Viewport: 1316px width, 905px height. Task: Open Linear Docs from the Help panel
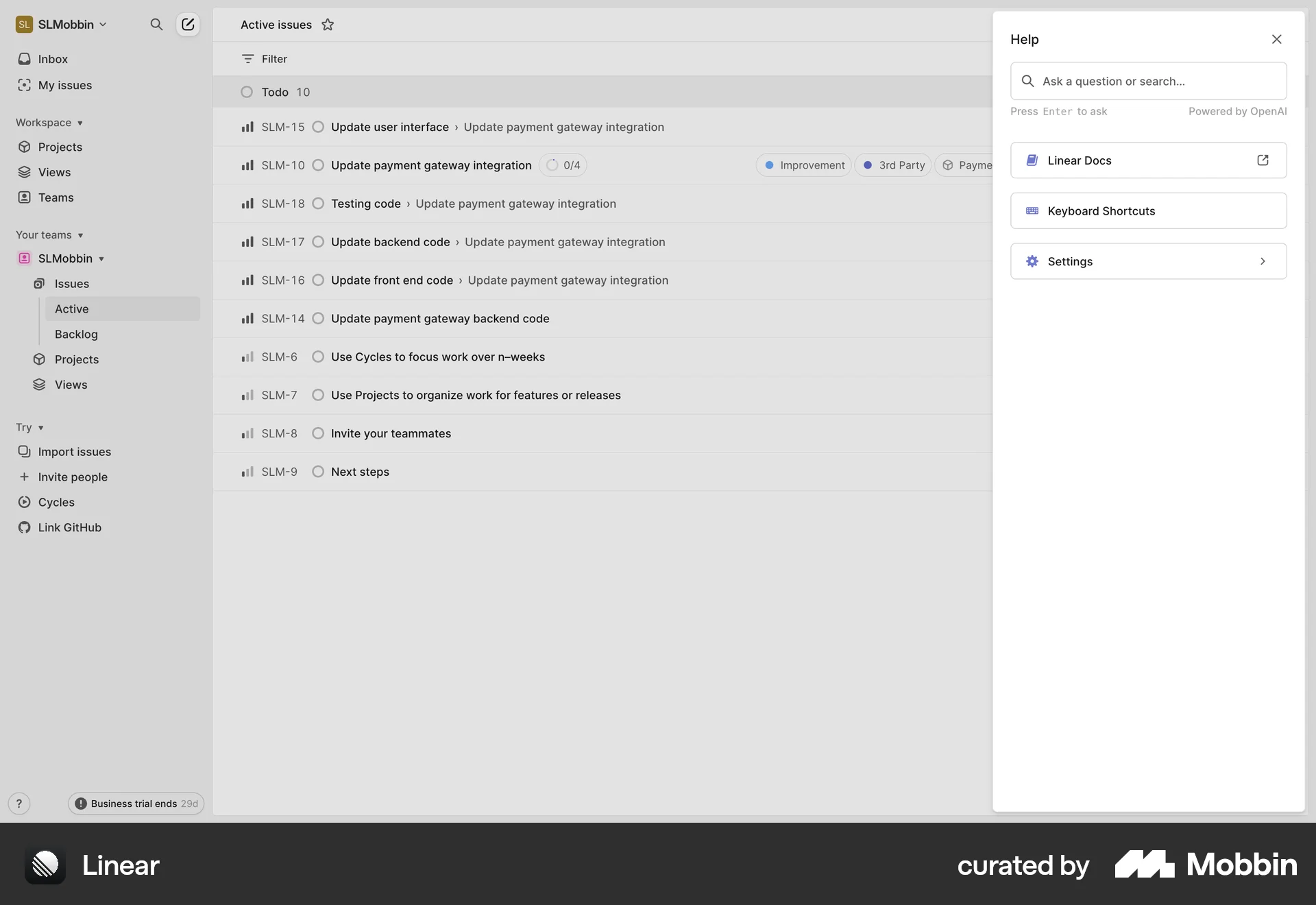pyautogui.click(x=1148, y=160)
